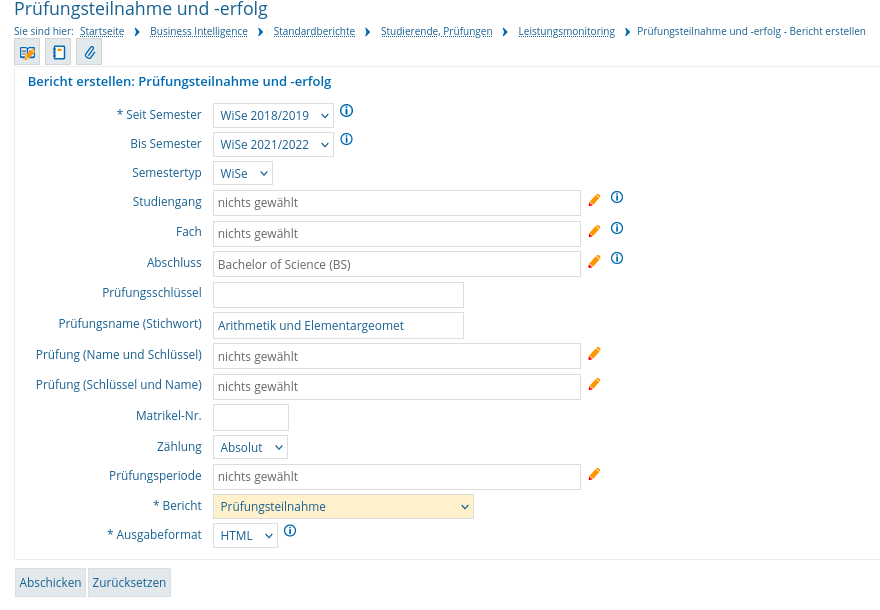Click the Zurücksetzen button

pyautogui.click(x=129, y=583)
